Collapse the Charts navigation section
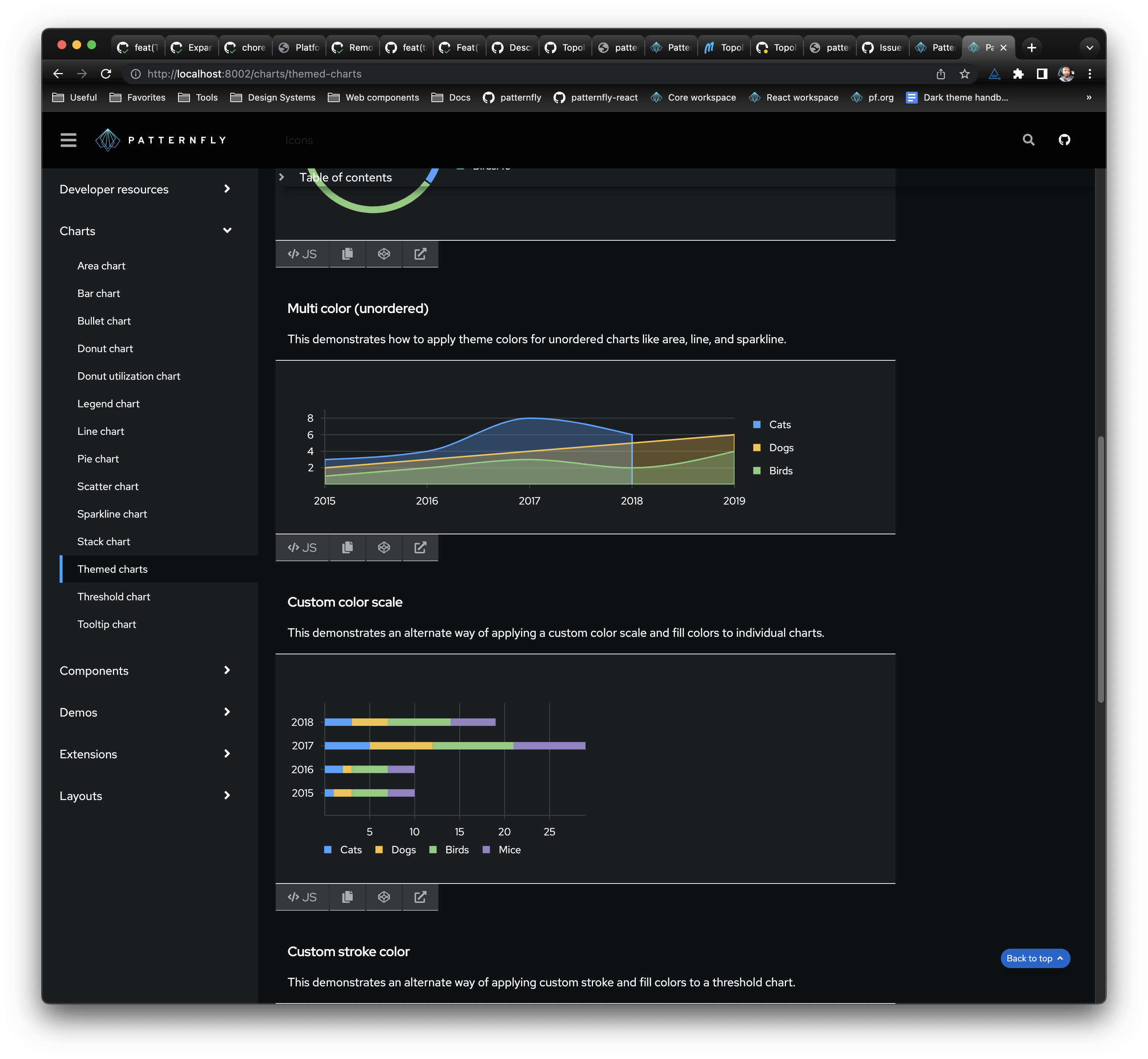This screenshot has width=1148, height=1059. pos(227,231)
